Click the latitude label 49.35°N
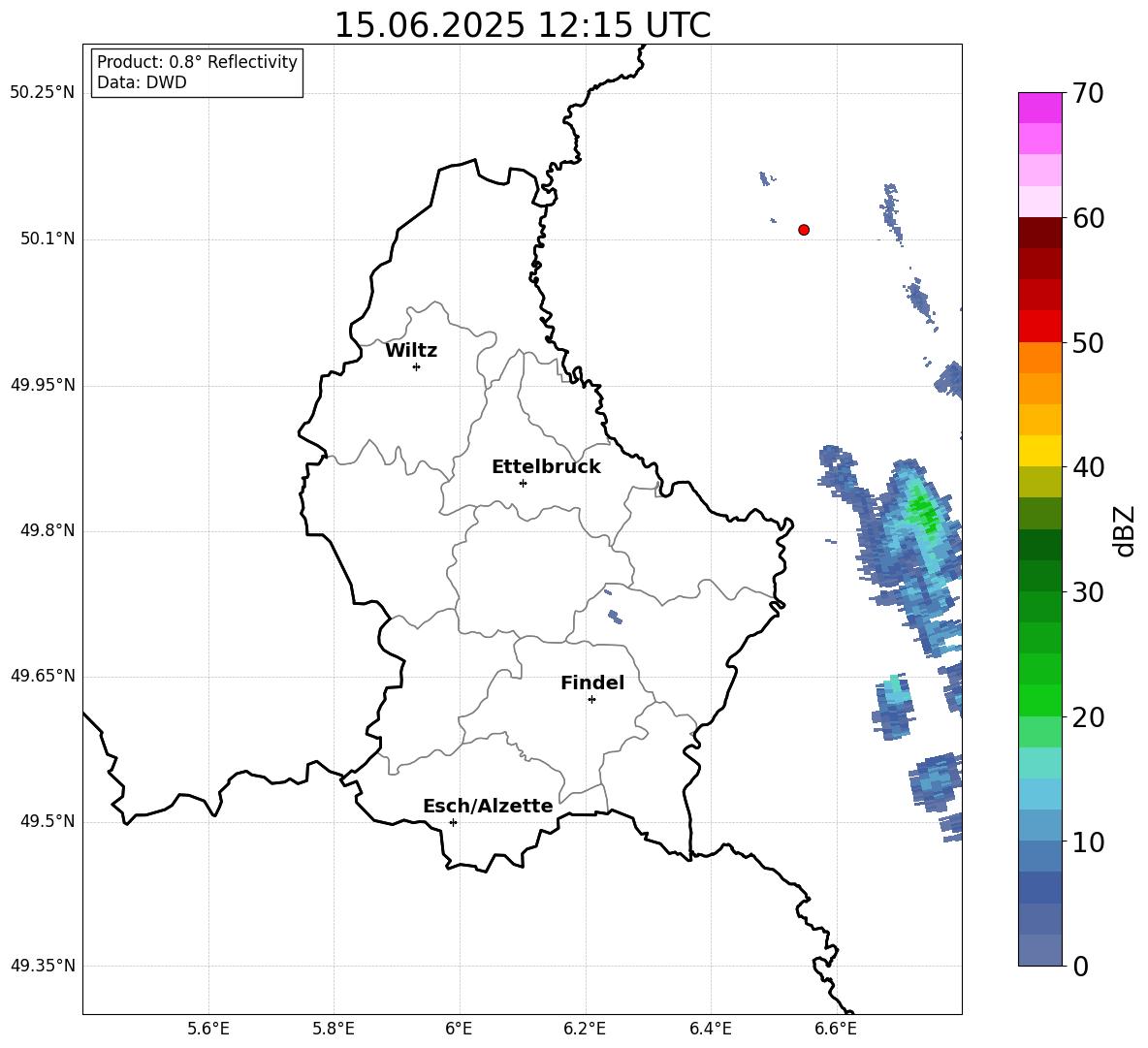Screen dimensions: 1148x1048 pos(43,966)
